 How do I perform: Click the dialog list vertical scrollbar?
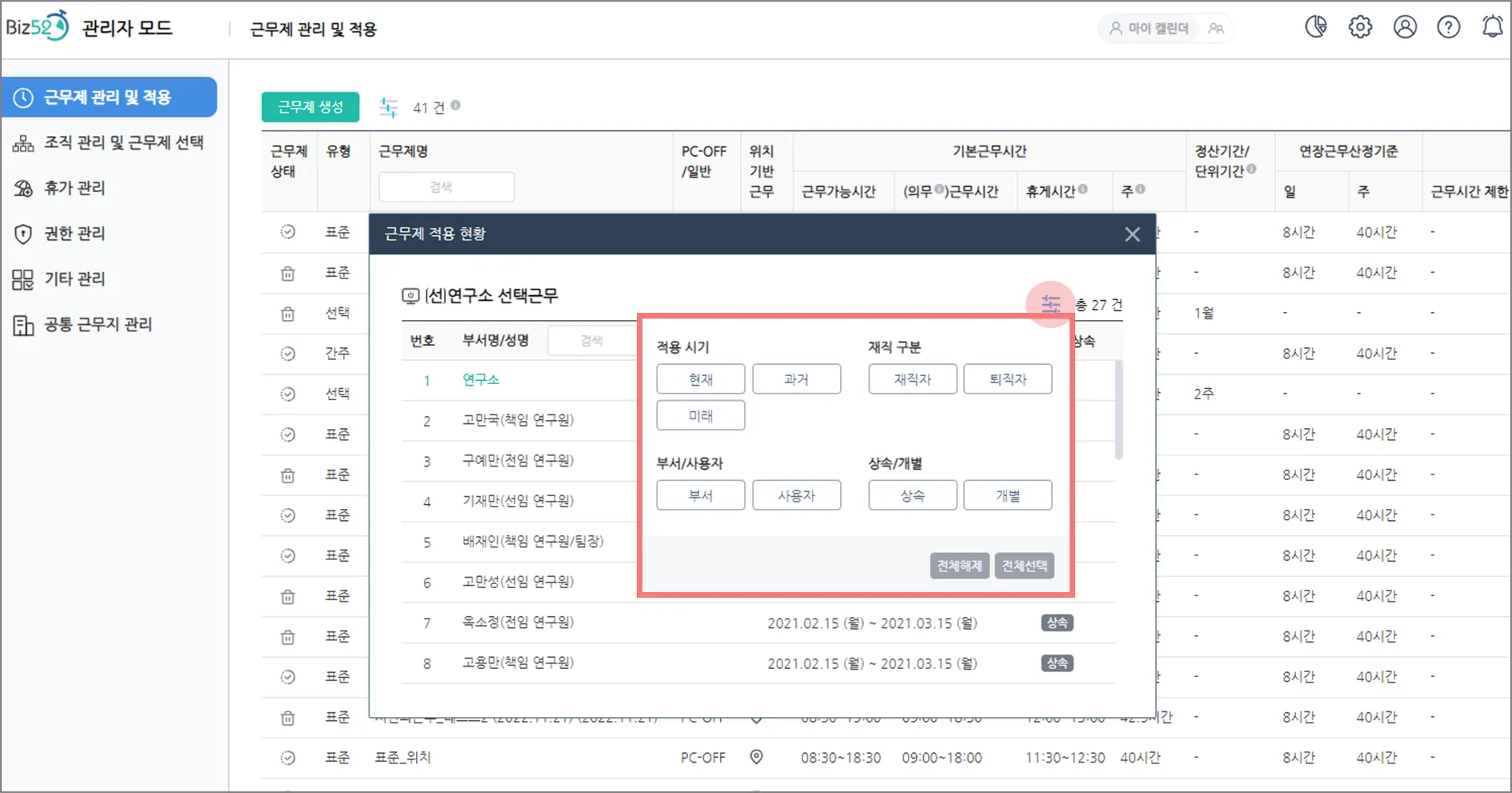(1118, 410)
